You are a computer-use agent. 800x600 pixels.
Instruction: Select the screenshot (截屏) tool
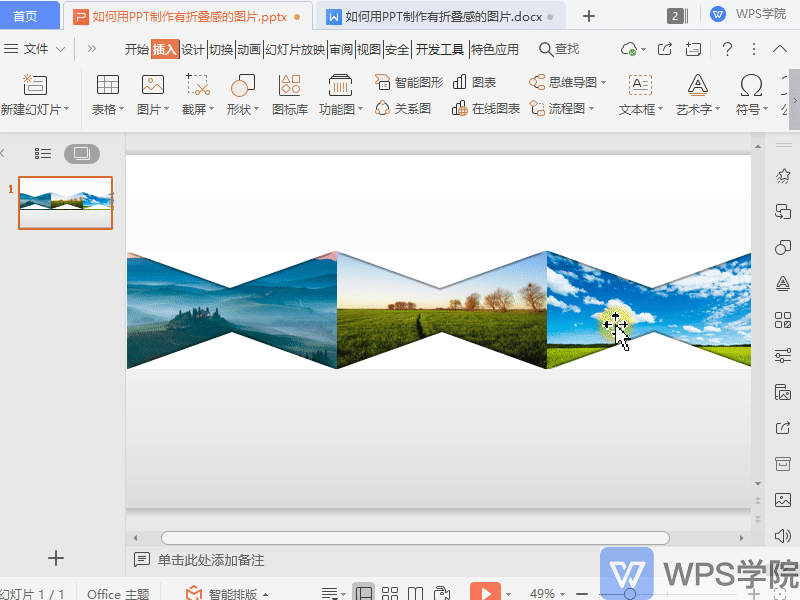point(198,85)
